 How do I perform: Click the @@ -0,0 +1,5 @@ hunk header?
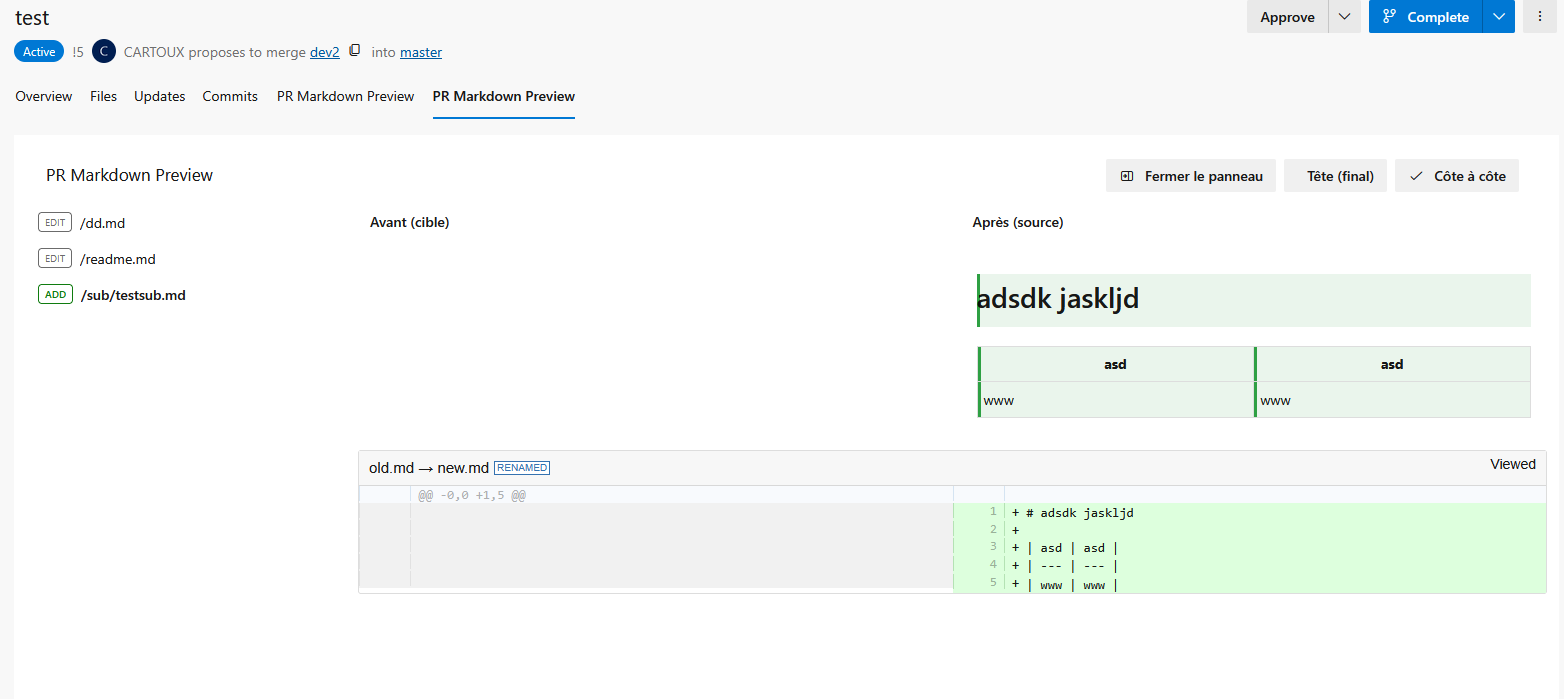pyautogui.click(x=472, y=495)
